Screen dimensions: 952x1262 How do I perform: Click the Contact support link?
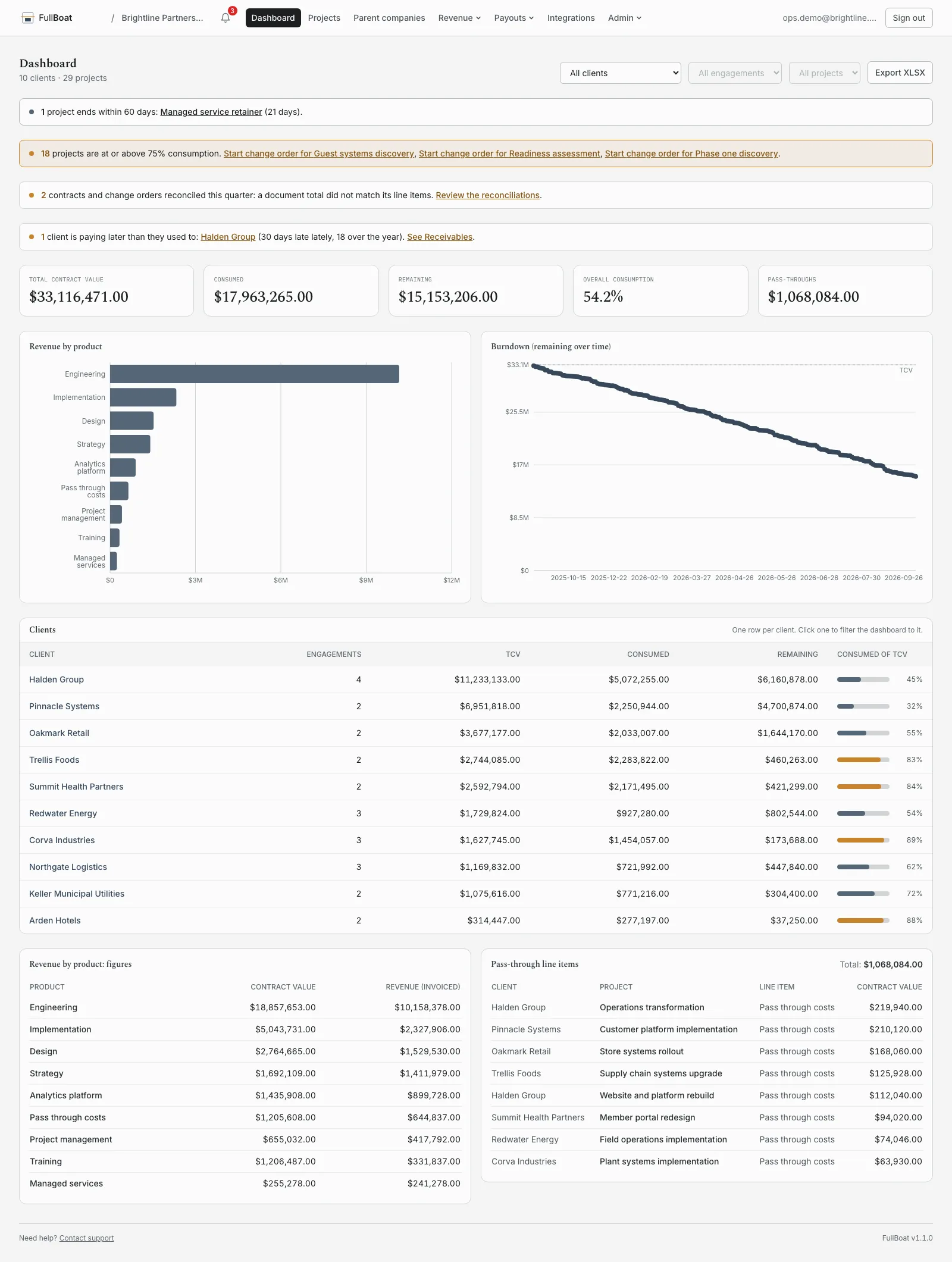pyautogui.click(x=86, y=1238)
